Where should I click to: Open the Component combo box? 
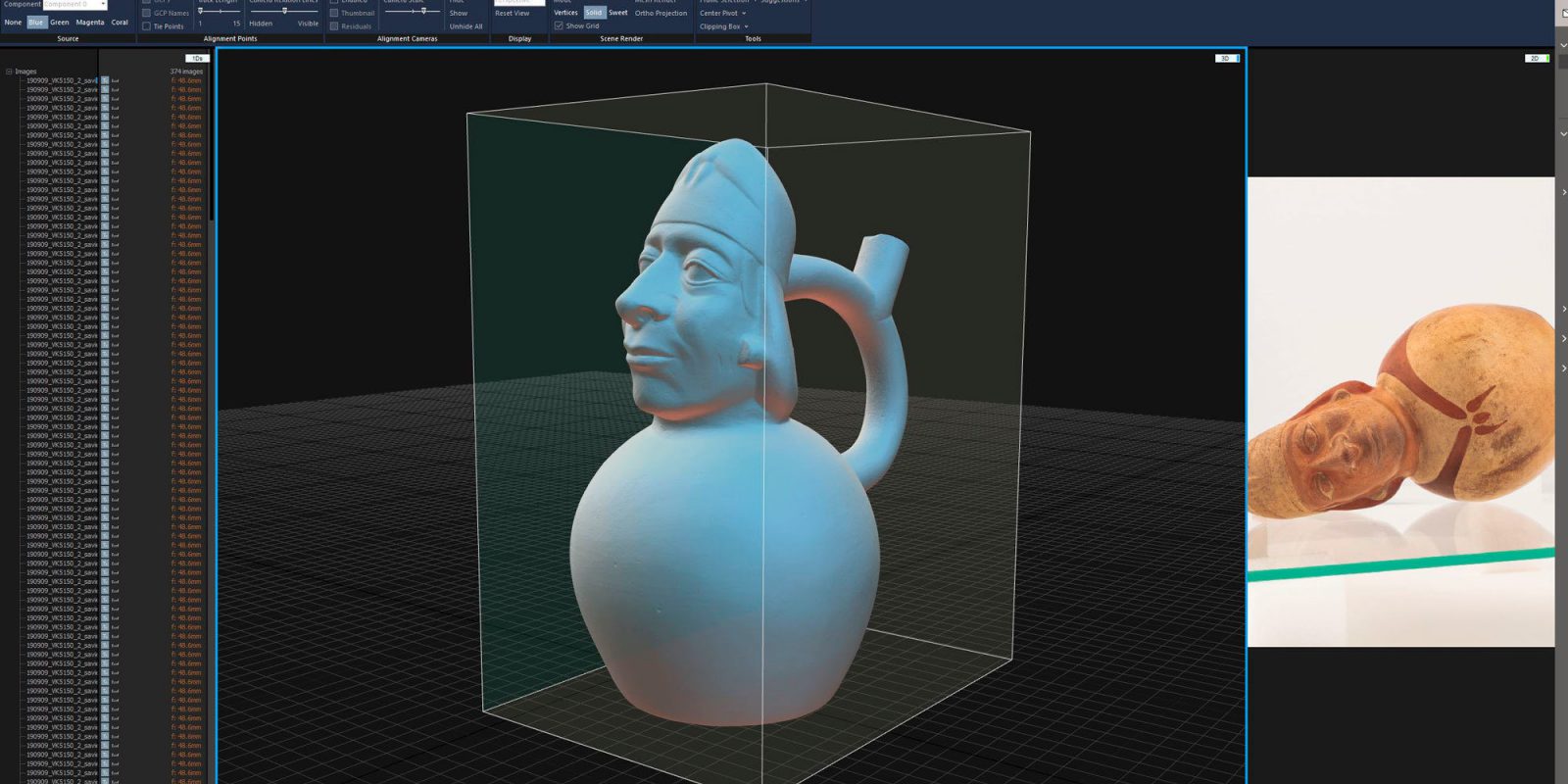[x=75, y=4]
